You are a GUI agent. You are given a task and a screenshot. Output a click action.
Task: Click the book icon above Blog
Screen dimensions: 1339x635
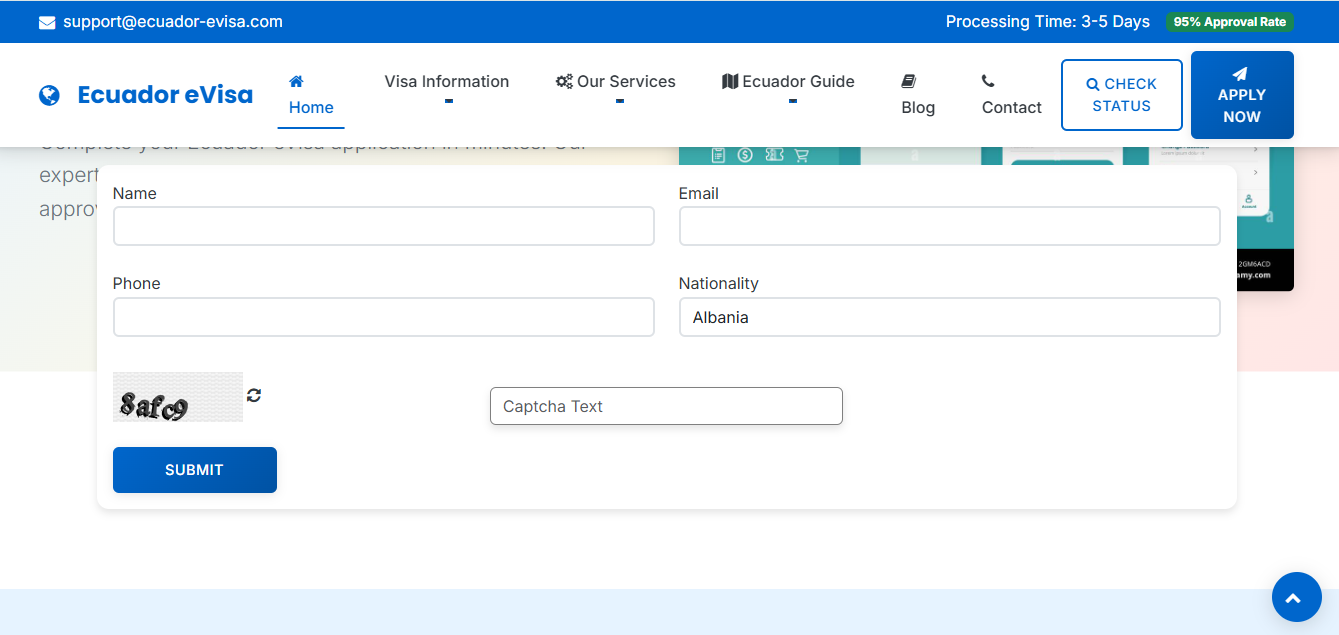pyautogui.click(x=908, y=81)
